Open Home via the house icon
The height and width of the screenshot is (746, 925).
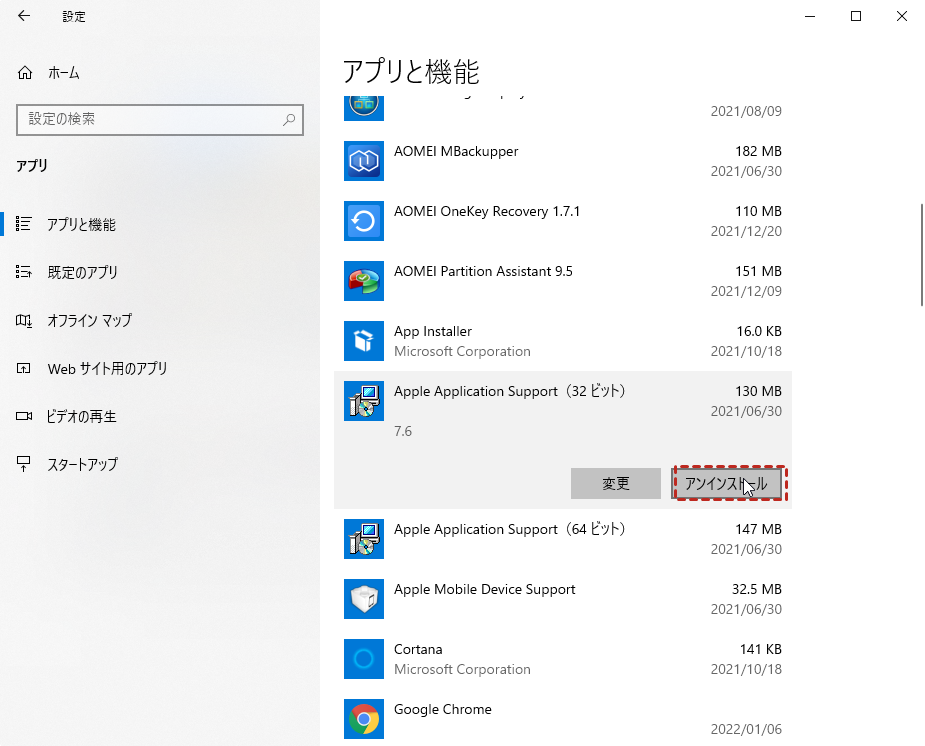(25, 73)
